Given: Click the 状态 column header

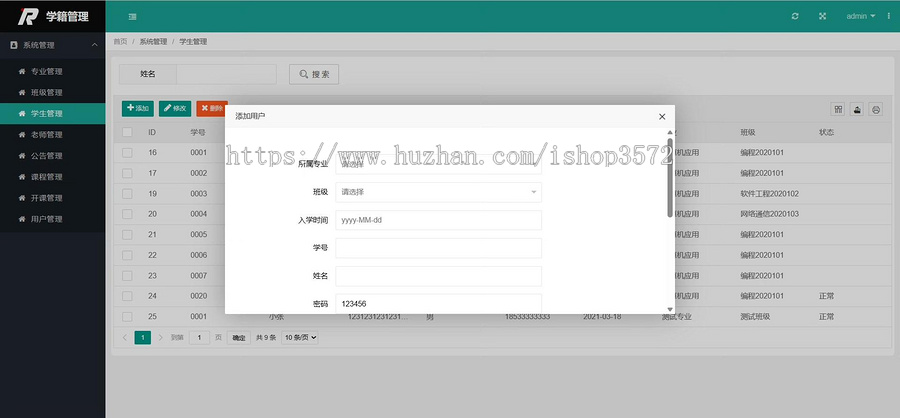Looking at the screenshot, I should pos(826,132).
